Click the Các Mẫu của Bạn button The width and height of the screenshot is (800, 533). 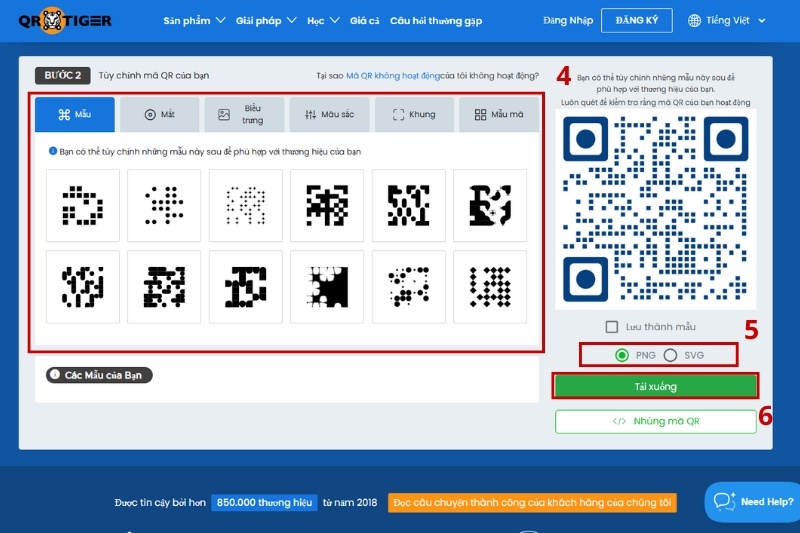(x=99, y=375)
